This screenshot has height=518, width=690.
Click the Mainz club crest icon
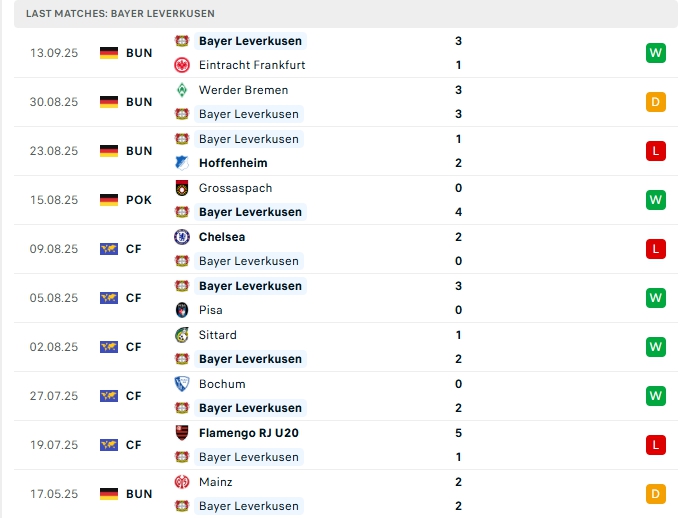tap(182, 482)
